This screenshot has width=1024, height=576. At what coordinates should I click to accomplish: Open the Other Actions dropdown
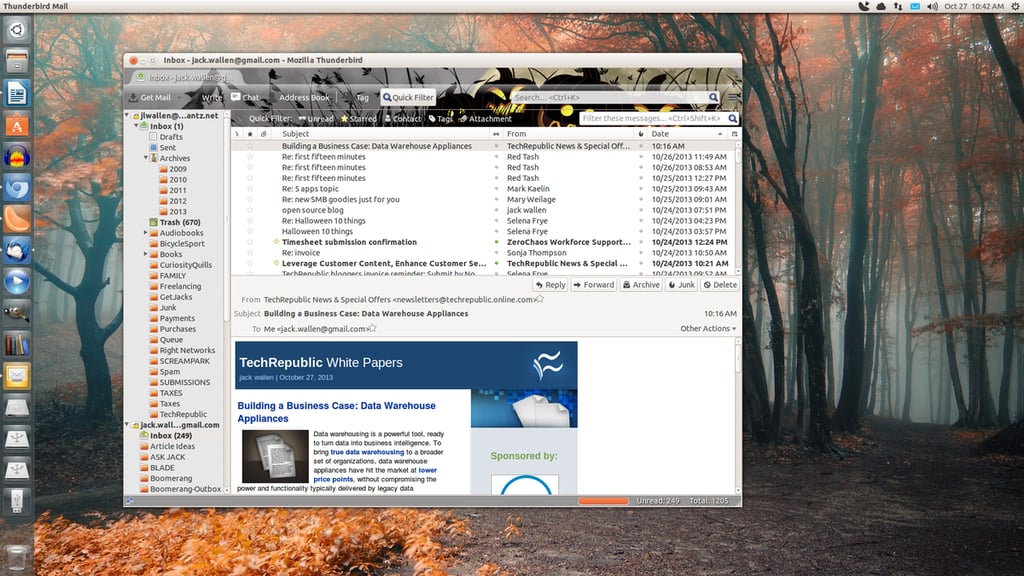(708, 328)
